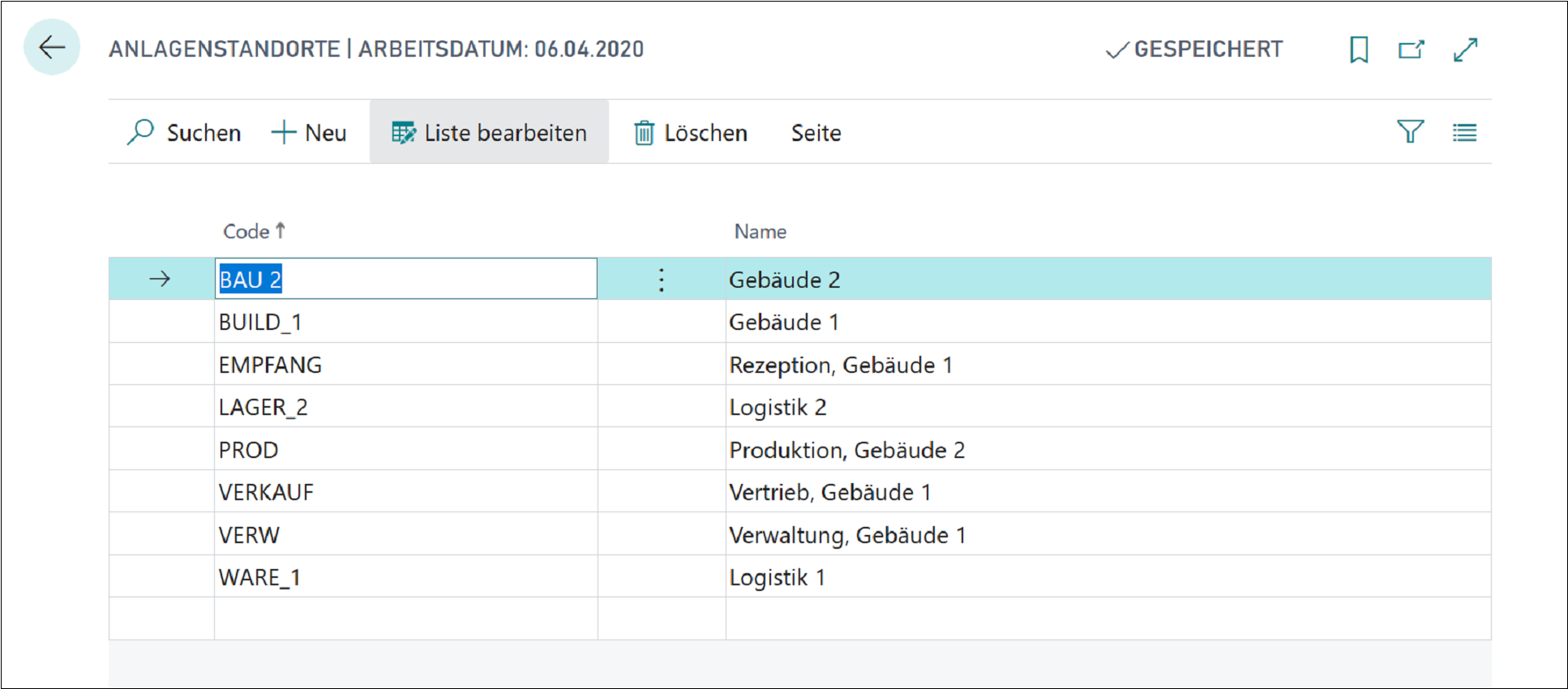
Task: Click the Produktion, Gebäude 2 cell
Action: pos(1108,449)
